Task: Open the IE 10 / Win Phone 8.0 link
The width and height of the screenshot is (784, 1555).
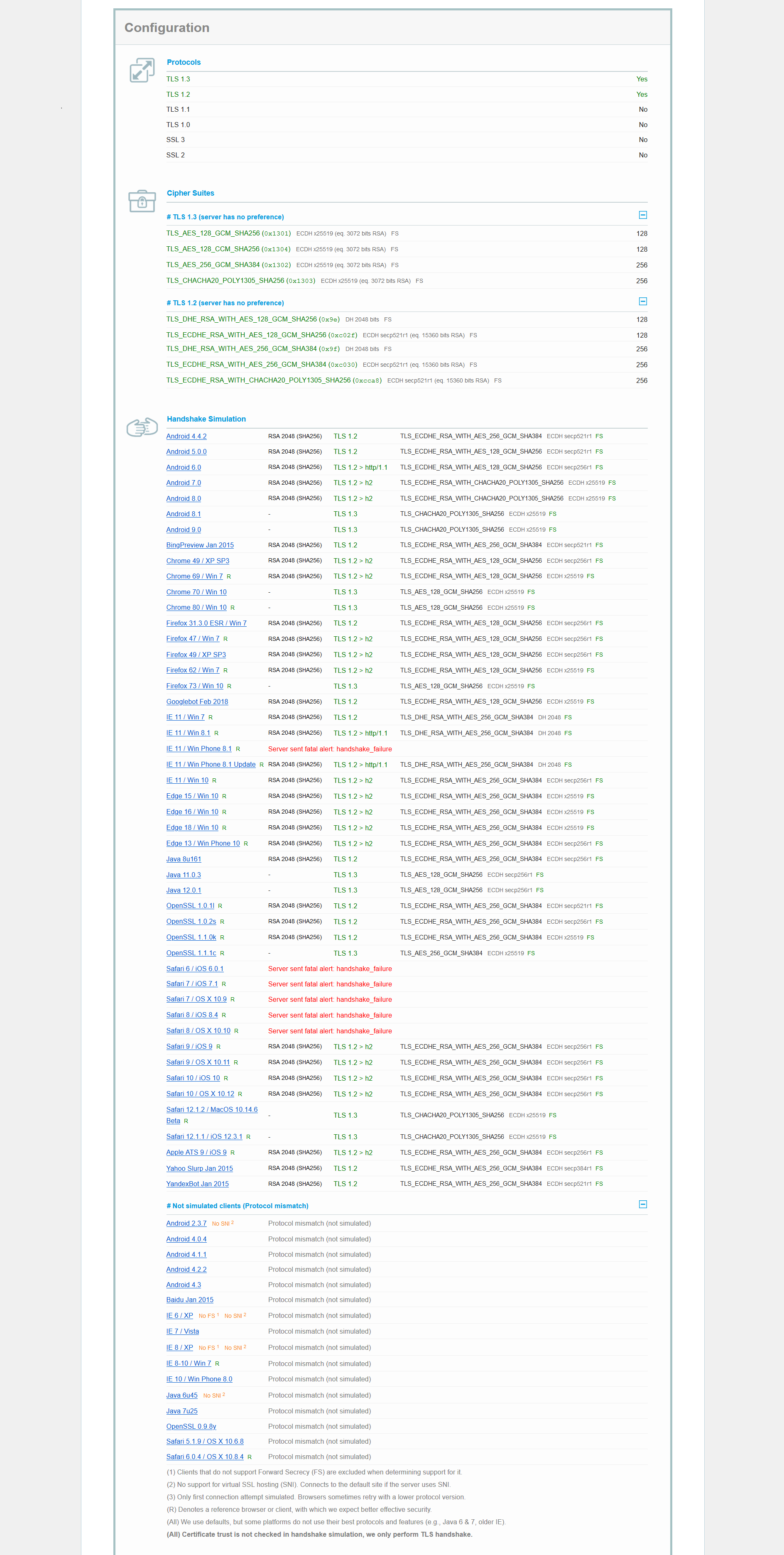Action: point(199,1379)
